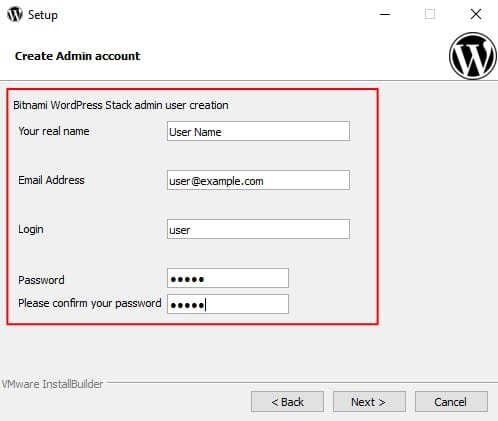Minimize the Setup window
The image size is (498, 421).
(385, 14)
